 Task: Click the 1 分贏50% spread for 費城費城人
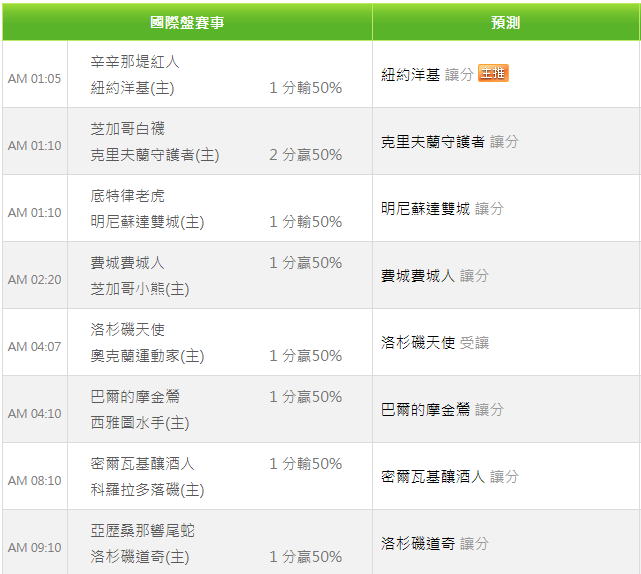tap(305, 263)
